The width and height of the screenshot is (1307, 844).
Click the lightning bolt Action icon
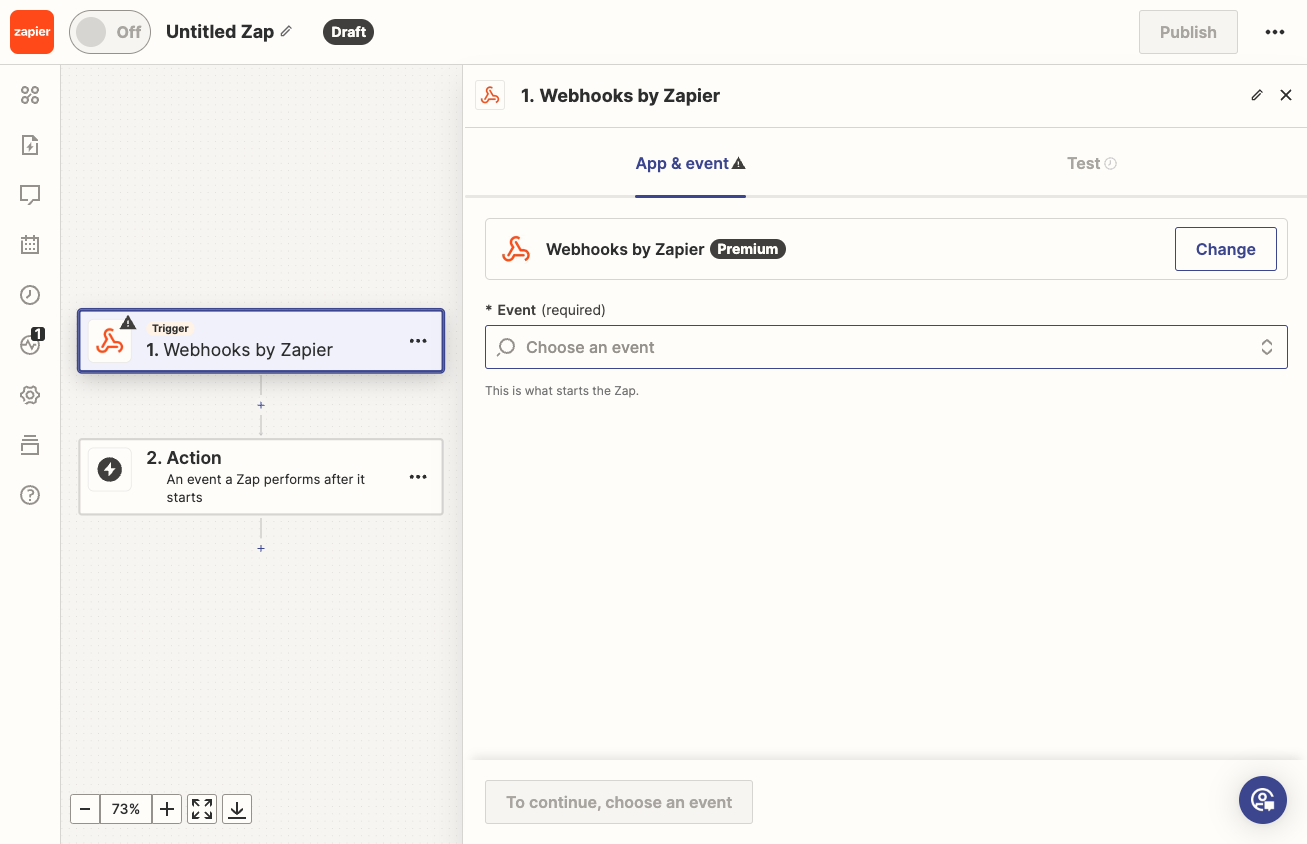(109, 469)
